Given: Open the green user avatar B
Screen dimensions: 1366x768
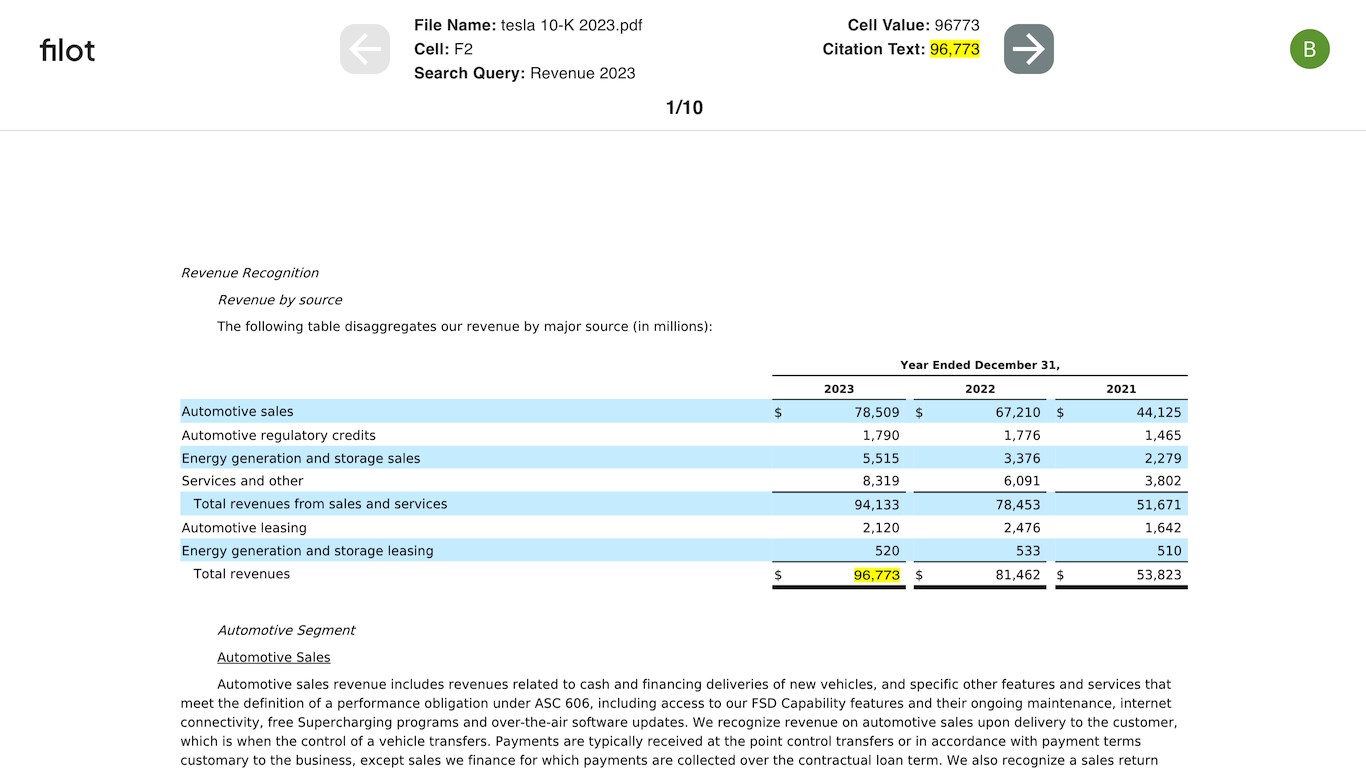Looking at the screenshot, I should pos(1309,49).
